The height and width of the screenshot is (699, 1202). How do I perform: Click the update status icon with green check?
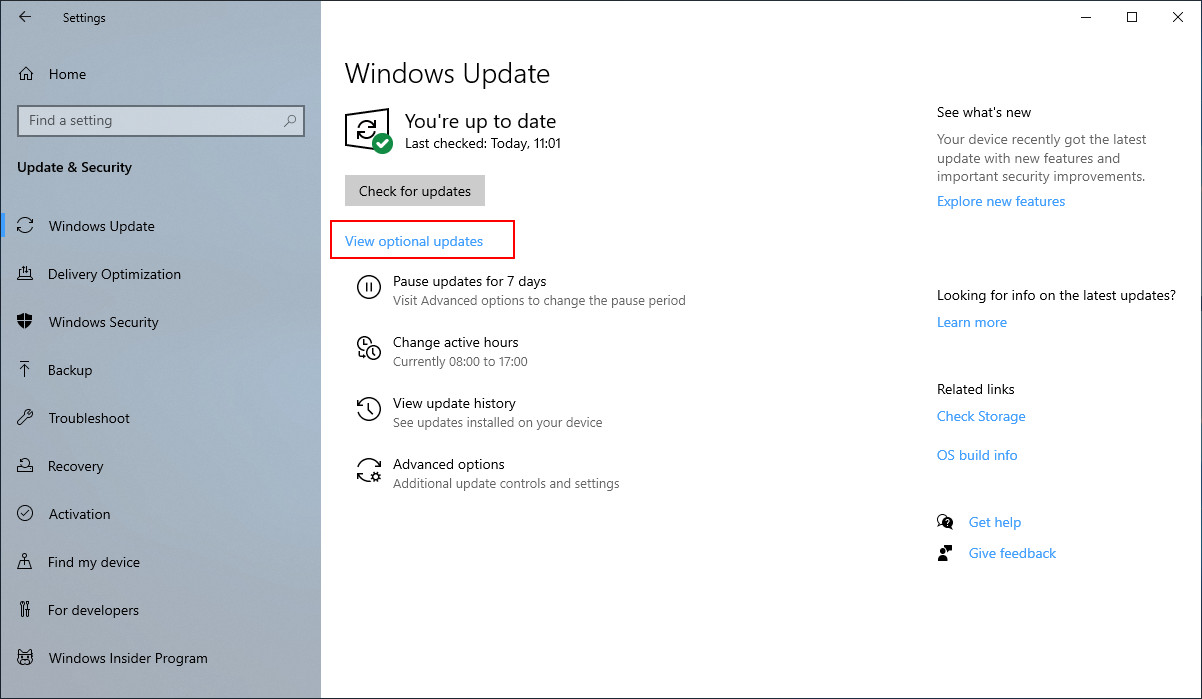[368, 131]
